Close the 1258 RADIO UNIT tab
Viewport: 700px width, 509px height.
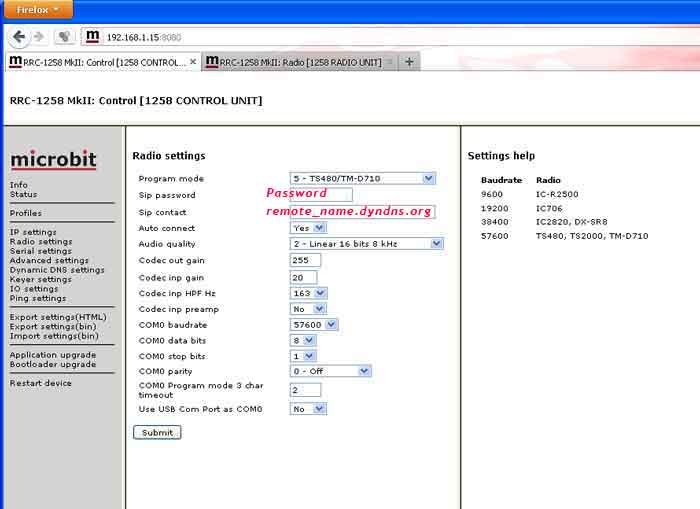tap(390, 62)
